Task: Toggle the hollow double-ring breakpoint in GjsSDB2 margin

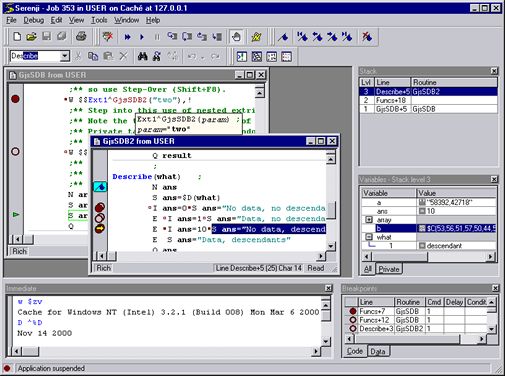Action: coord(100,218)
